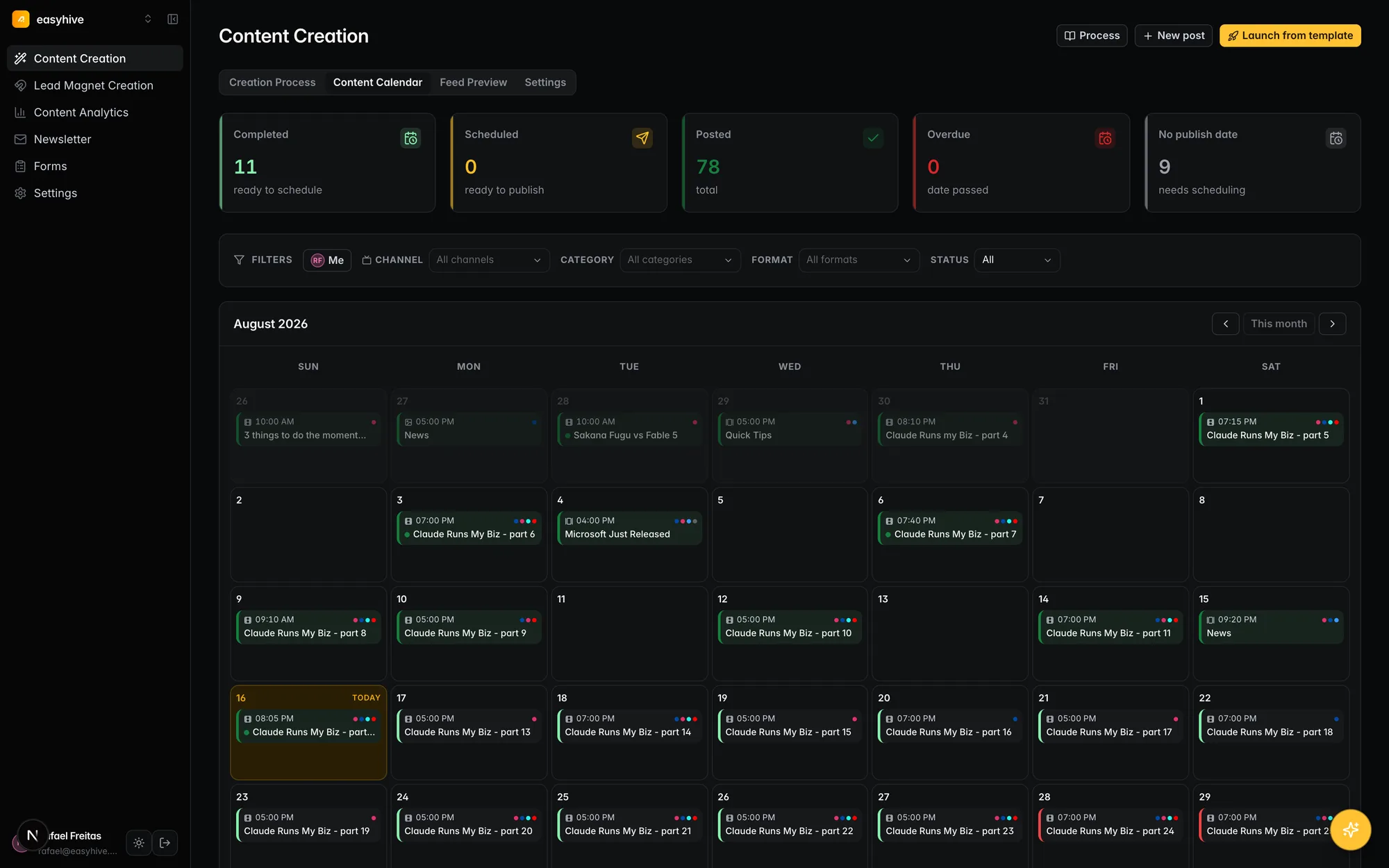
Task: Click Launch from template
Action: point(1290,35)
